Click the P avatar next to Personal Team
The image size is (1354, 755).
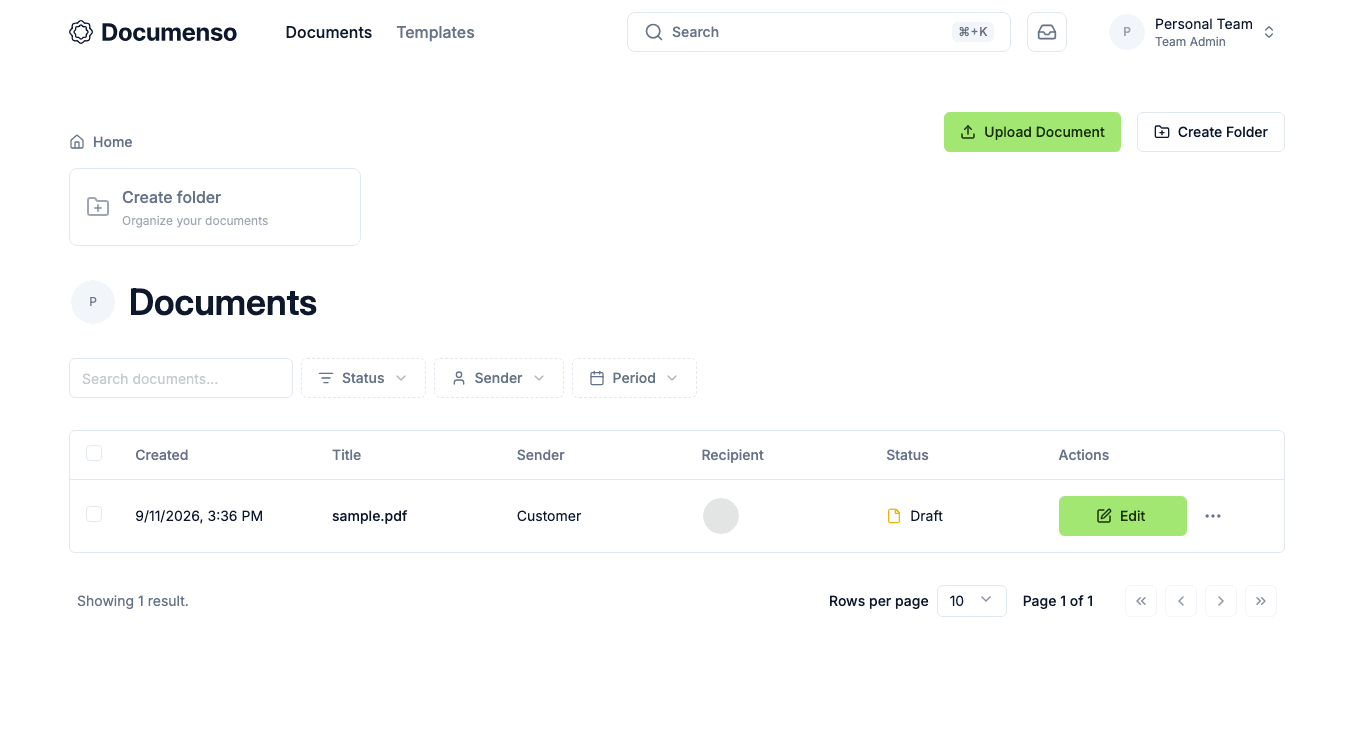(1127, 32)
